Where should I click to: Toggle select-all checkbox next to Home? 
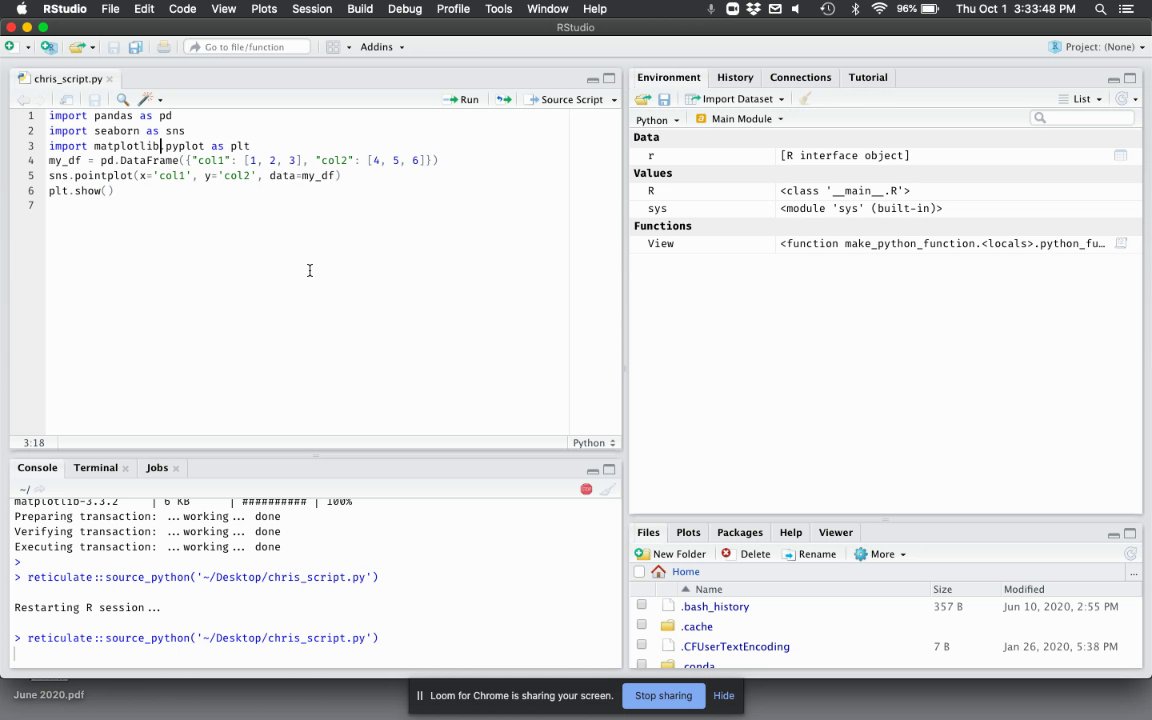click(639, 572)
